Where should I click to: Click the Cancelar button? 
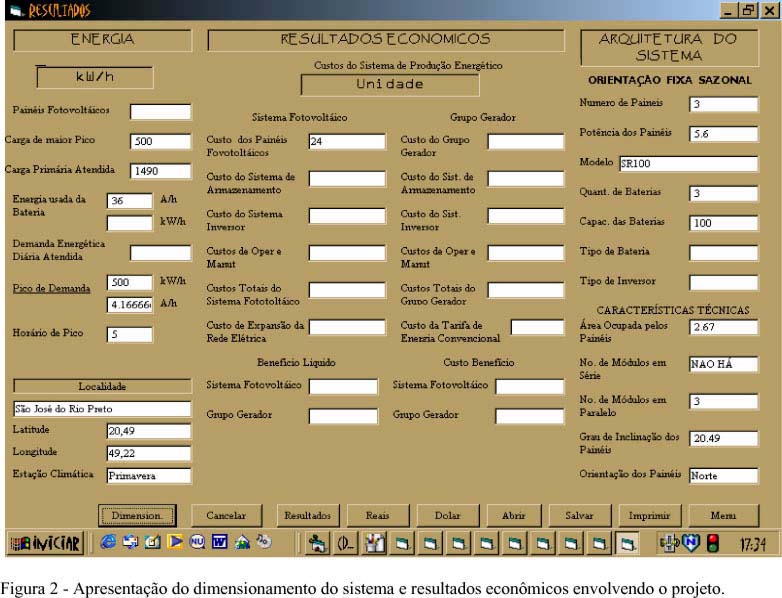point(226,516)
